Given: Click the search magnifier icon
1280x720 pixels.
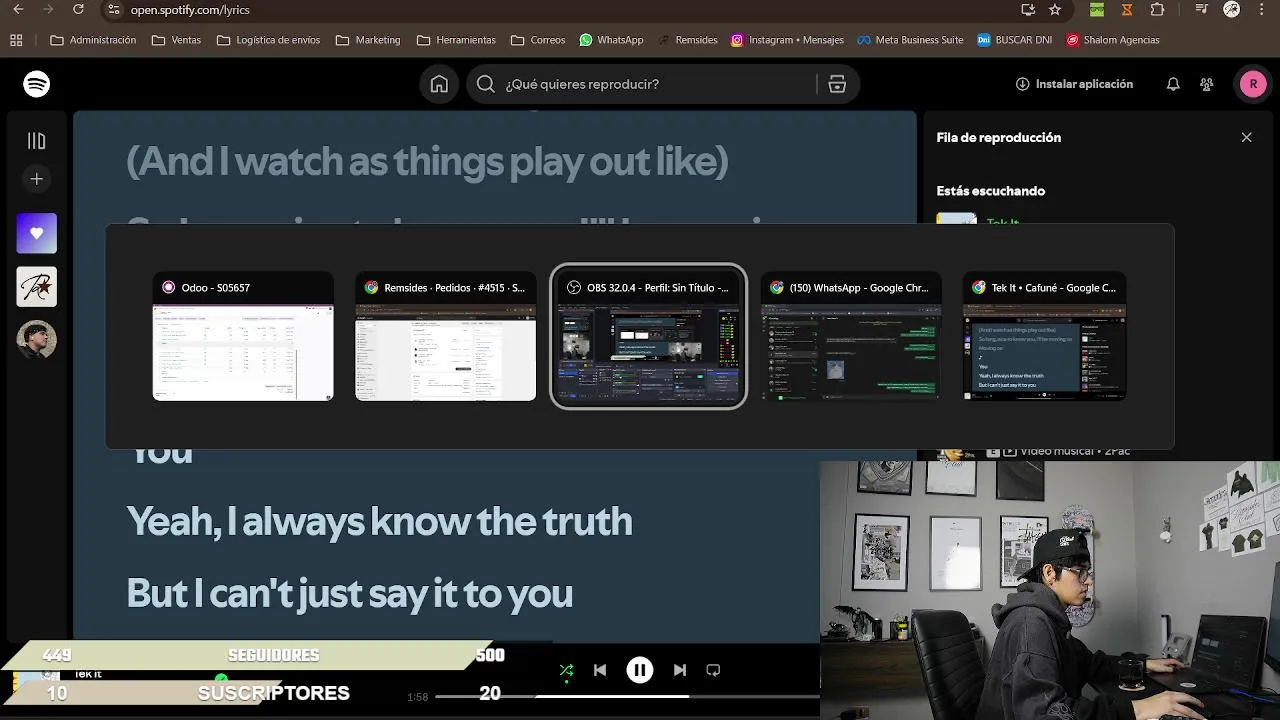Looking at the screenshot, I should point(486,84).
